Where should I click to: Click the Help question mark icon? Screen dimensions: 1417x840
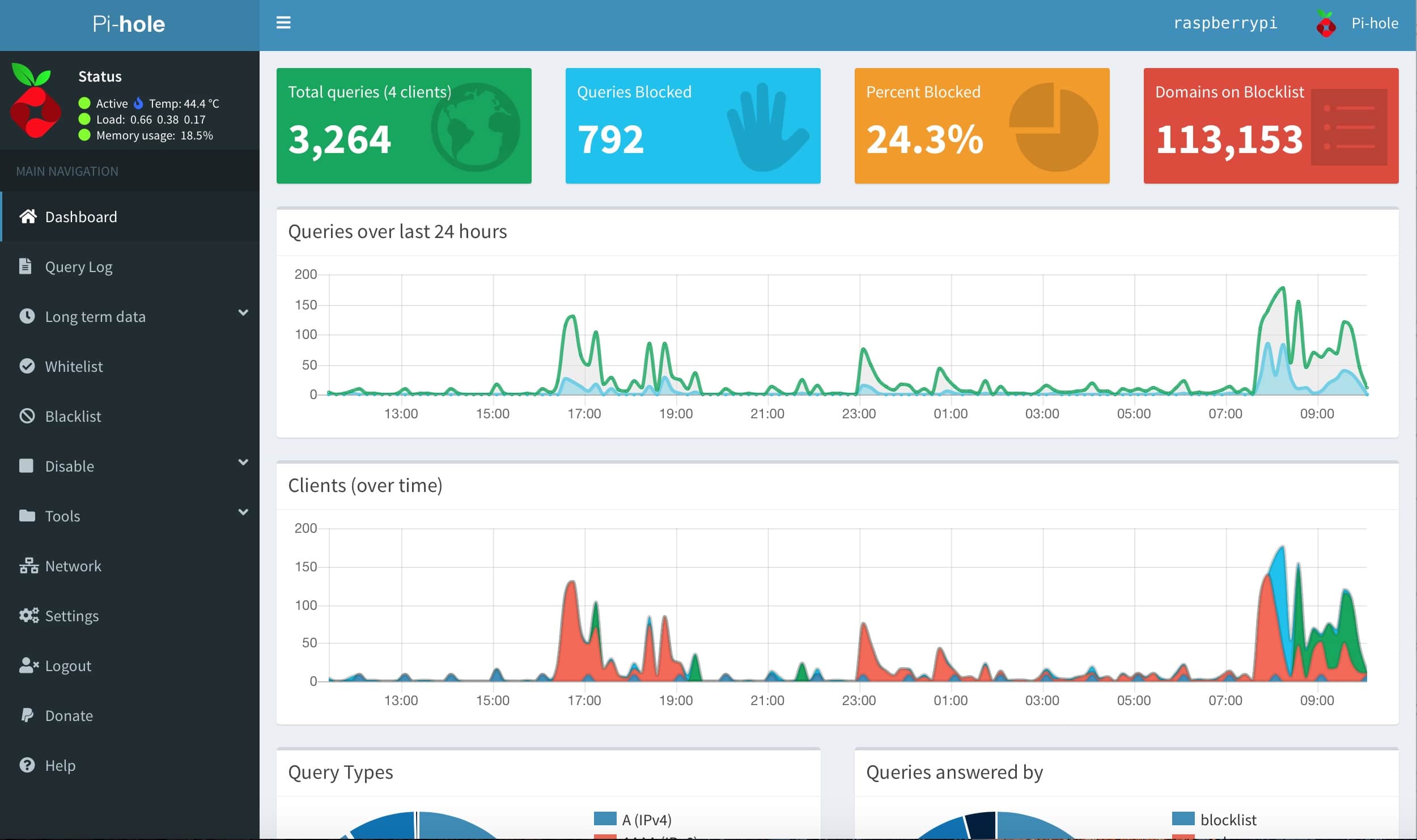pyautogui.click(x=27, y=765)
